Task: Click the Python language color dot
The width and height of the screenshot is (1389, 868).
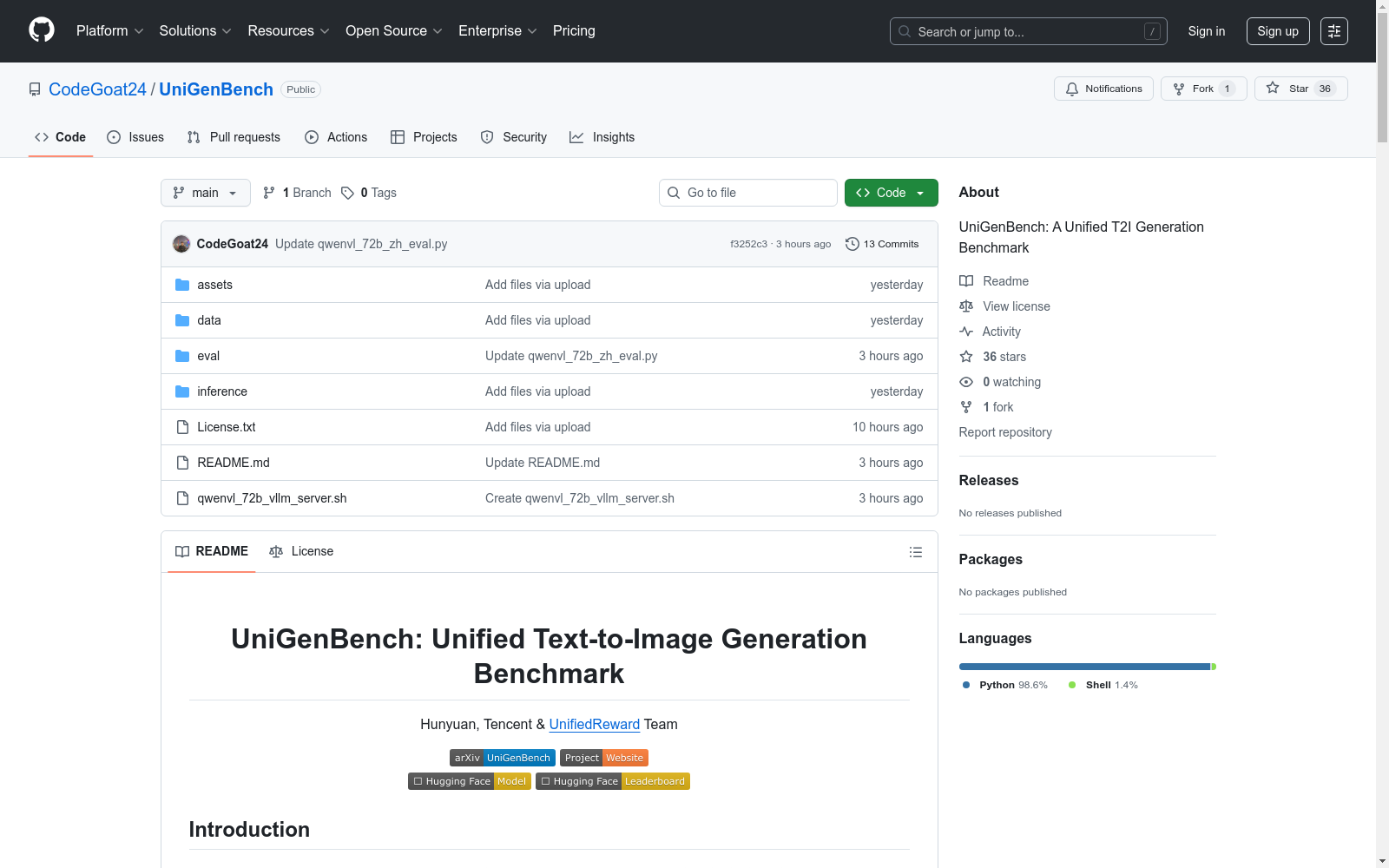Action: (966, 685)
